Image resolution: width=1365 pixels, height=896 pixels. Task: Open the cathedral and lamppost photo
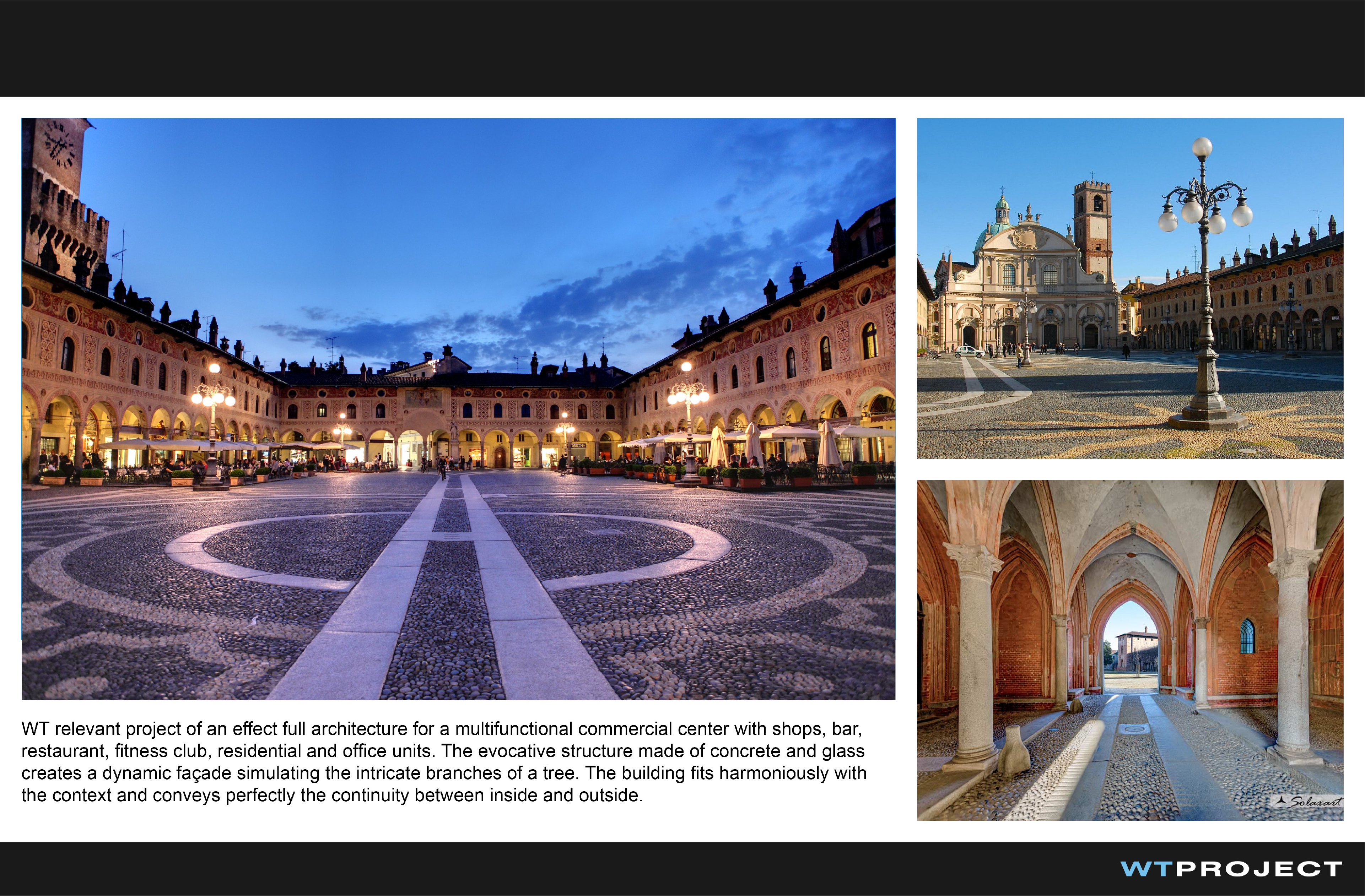1130,288
